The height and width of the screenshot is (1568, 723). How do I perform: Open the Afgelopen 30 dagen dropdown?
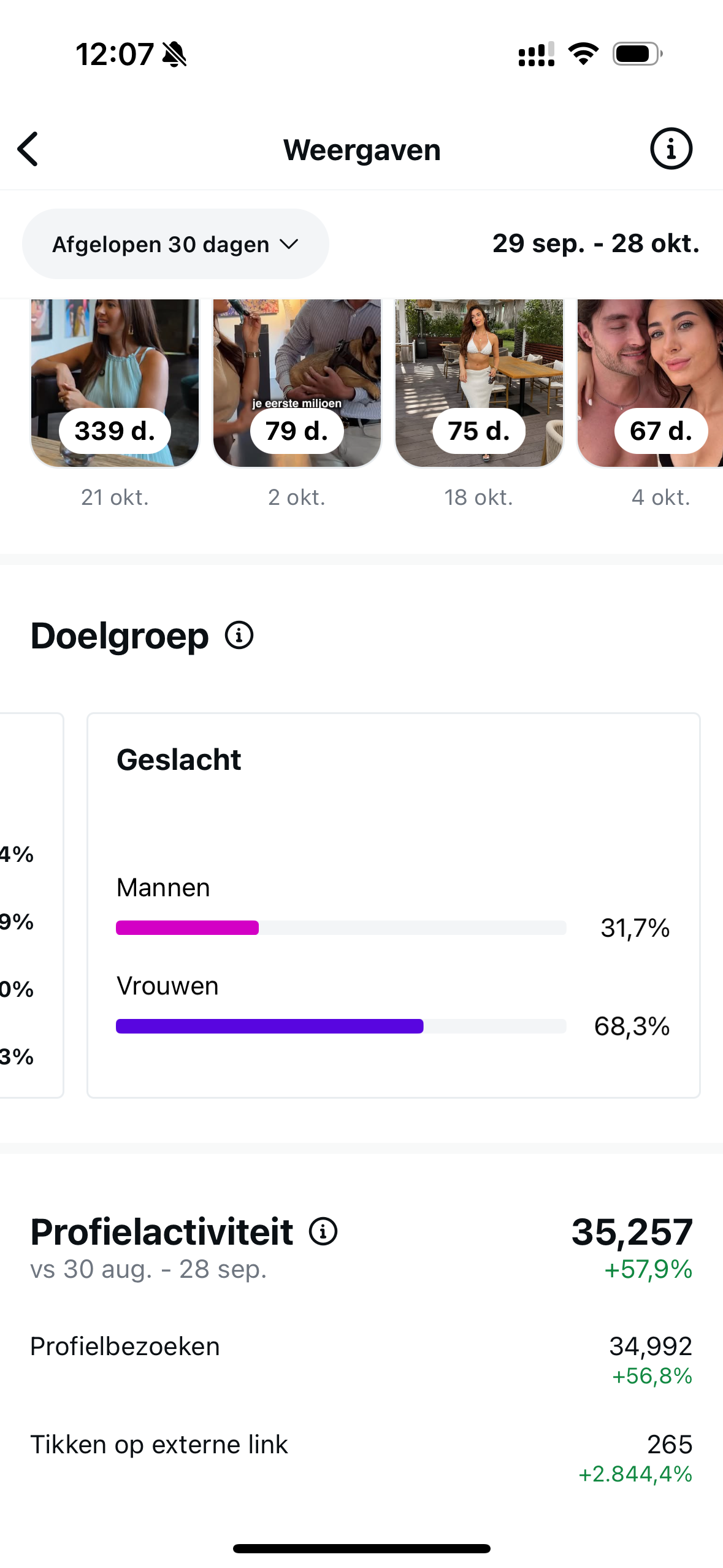tap(175, 244)
